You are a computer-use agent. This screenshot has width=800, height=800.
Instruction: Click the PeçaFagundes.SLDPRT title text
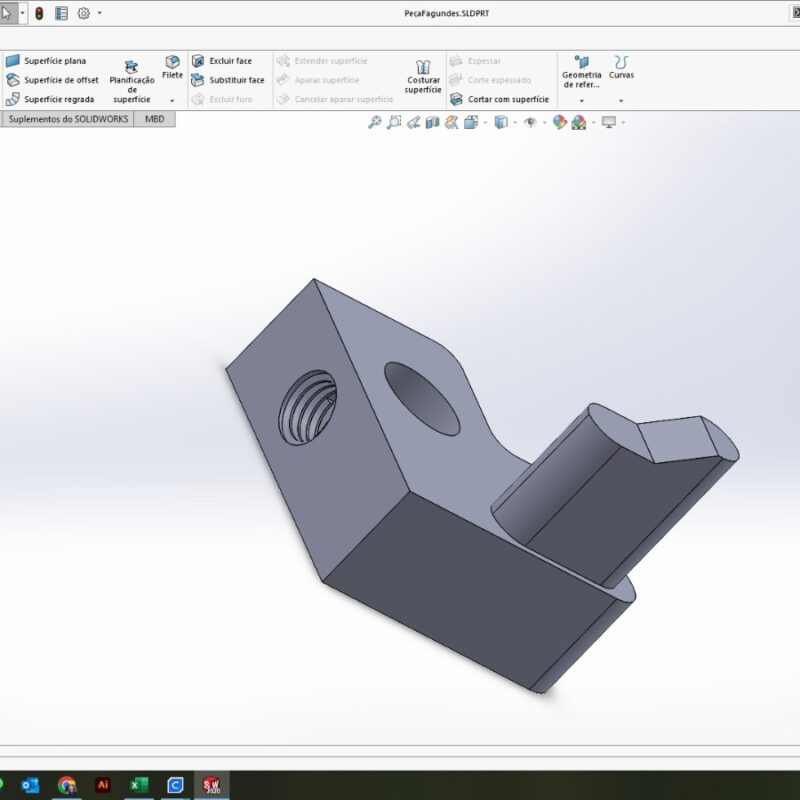(x=446, y=13)
